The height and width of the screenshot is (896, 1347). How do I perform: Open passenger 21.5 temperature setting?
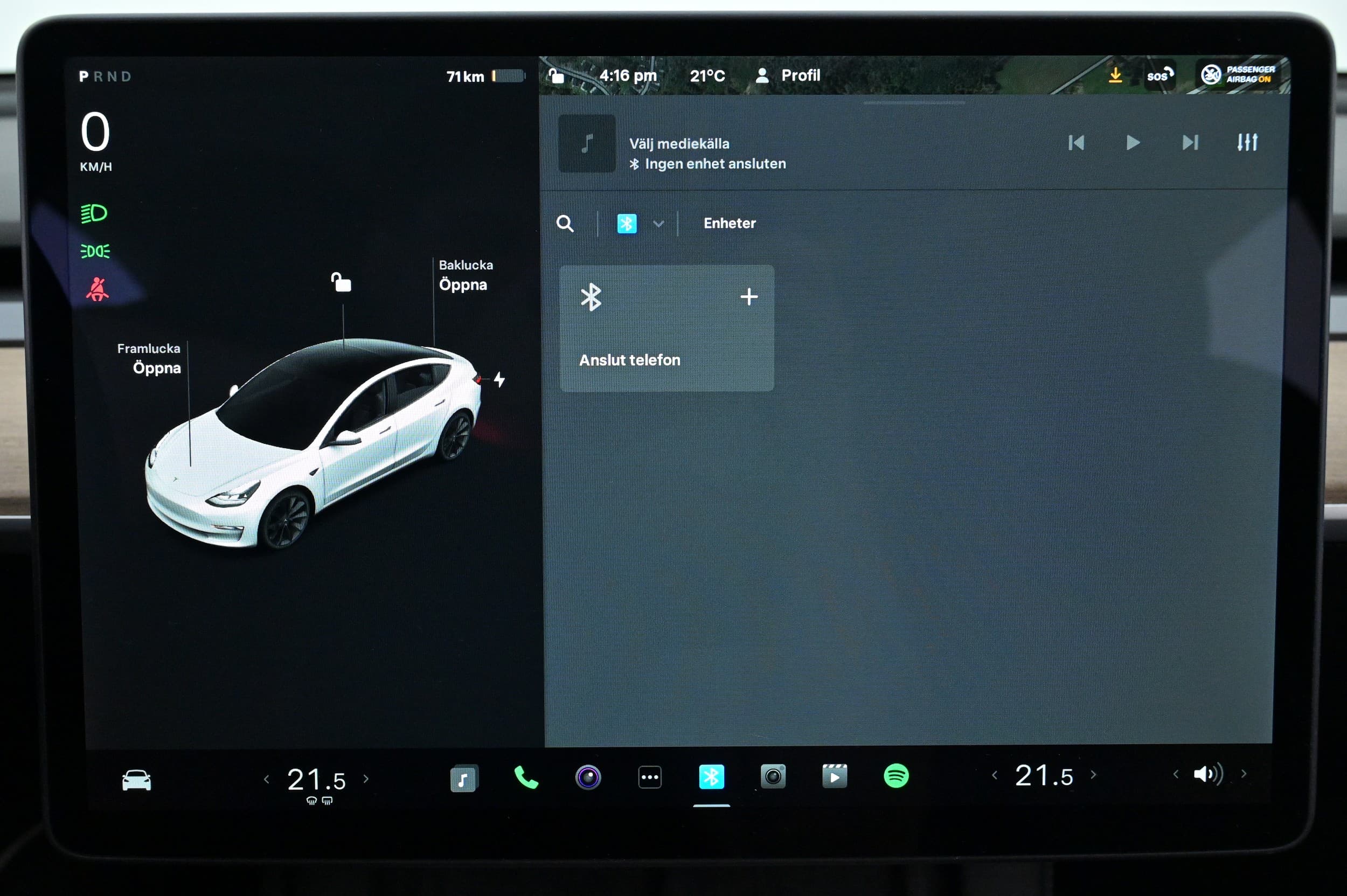[1044, 776]
